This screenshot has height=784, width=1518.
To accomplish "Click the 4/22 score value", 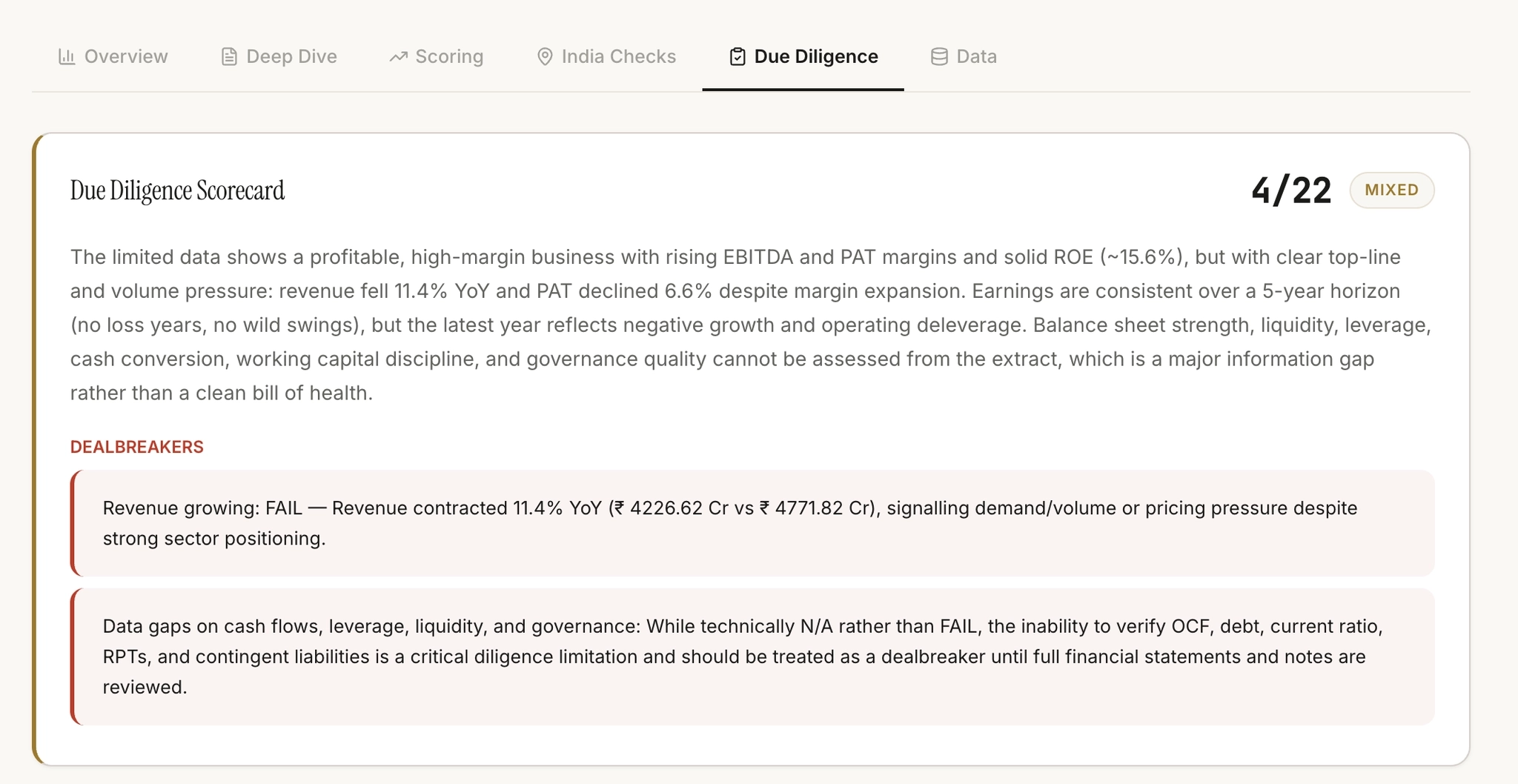I will (x=1291, y=190).
